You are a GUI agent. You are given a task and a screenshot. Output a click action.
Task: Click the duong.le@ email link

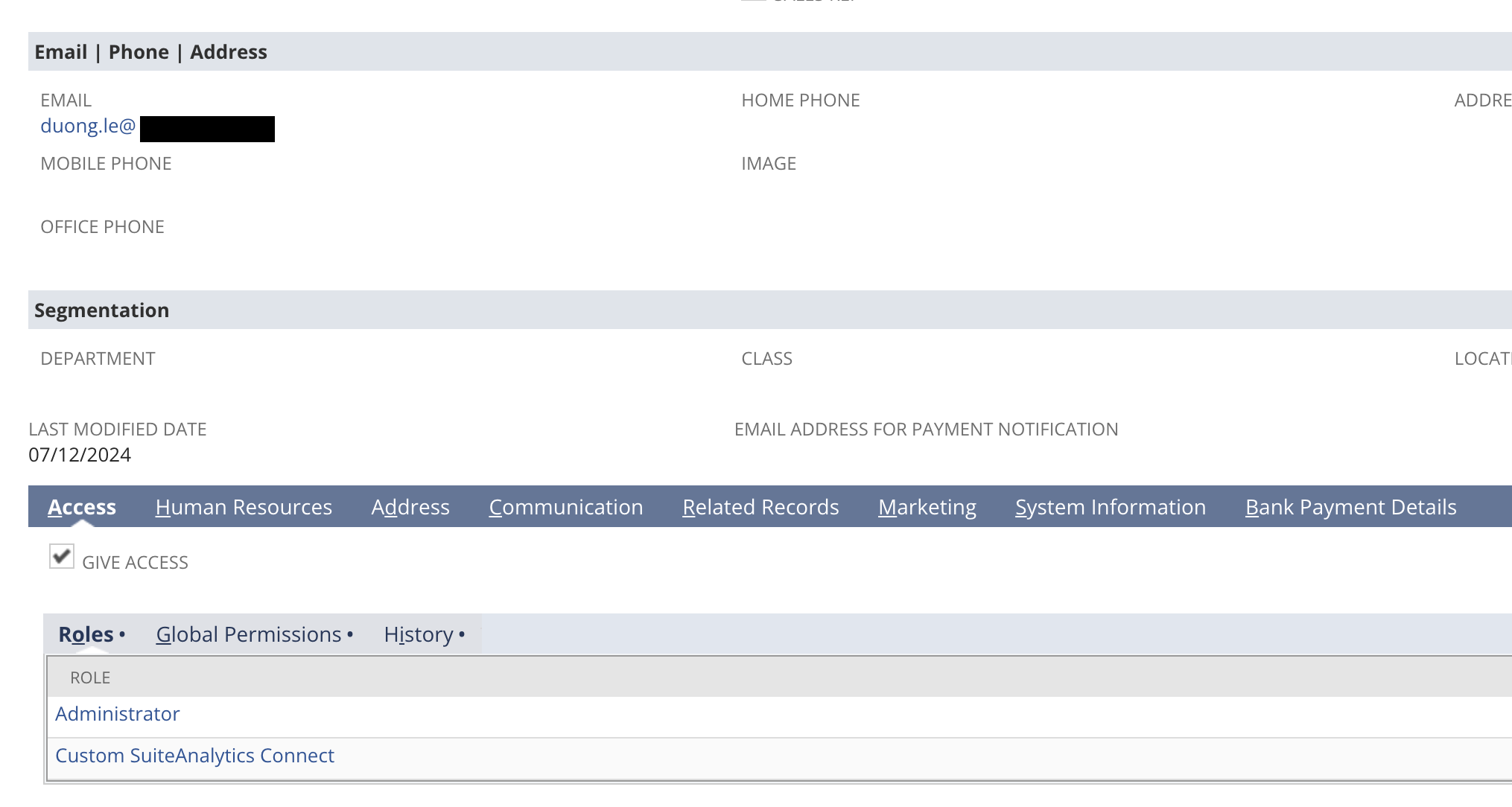(x=88, y=127)
